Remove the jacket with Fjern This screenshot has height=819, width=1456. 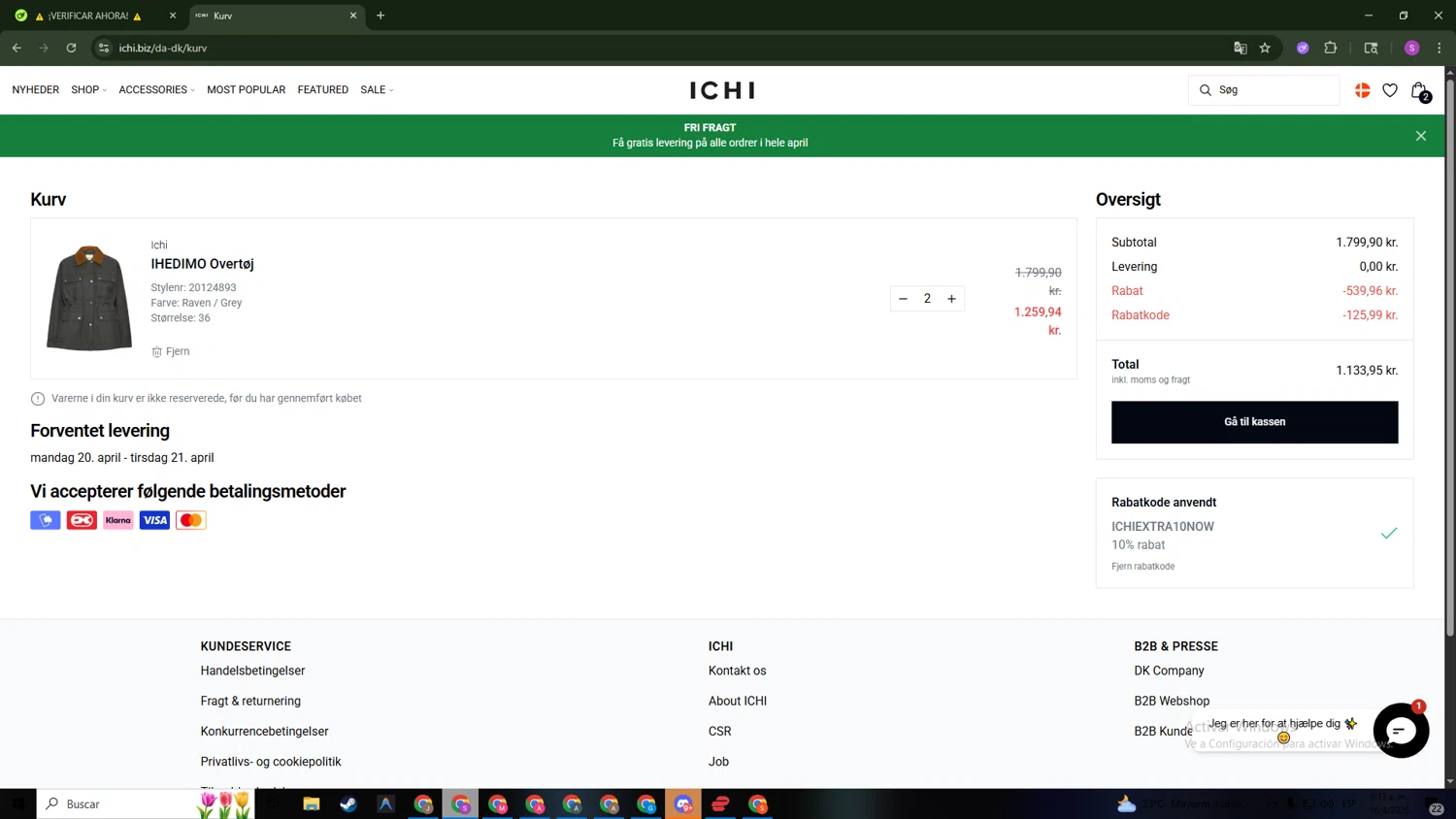171,351
